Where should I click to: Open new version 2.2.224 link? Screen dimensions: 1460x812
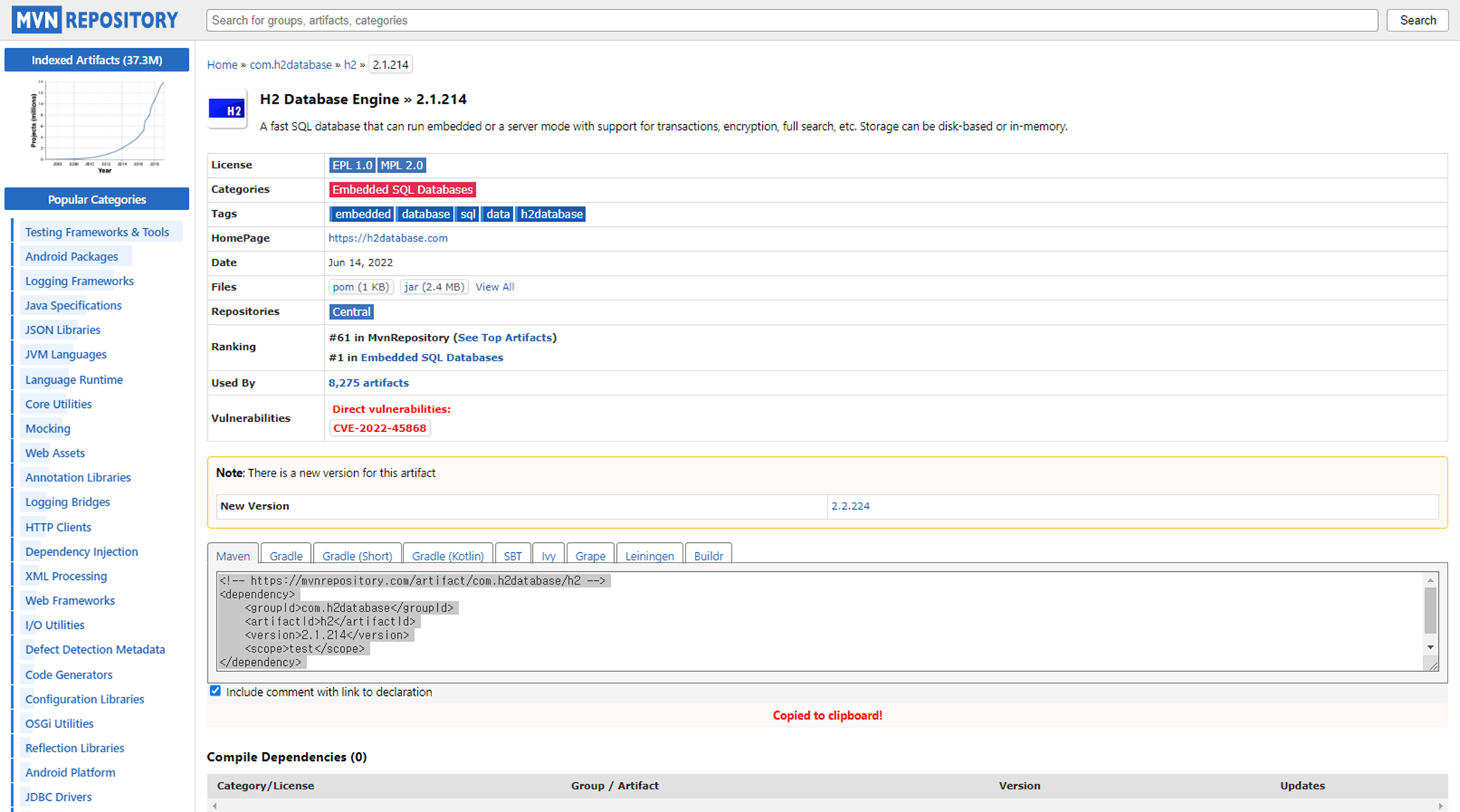coord(850,506)
